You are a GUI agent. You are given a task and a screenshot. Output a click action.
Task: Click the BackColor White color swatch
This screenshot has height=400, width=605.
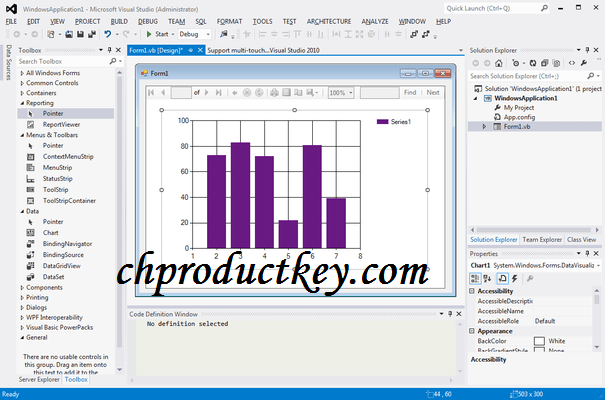(x=539, y=341)
